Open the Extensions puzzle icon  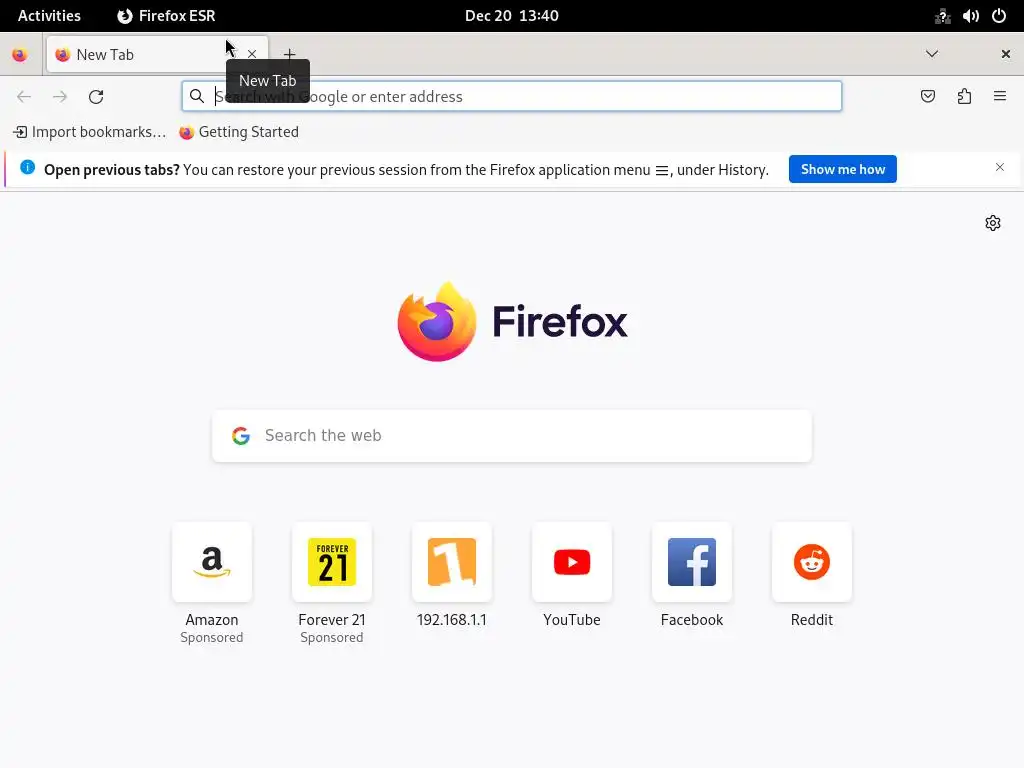(964, 97)
